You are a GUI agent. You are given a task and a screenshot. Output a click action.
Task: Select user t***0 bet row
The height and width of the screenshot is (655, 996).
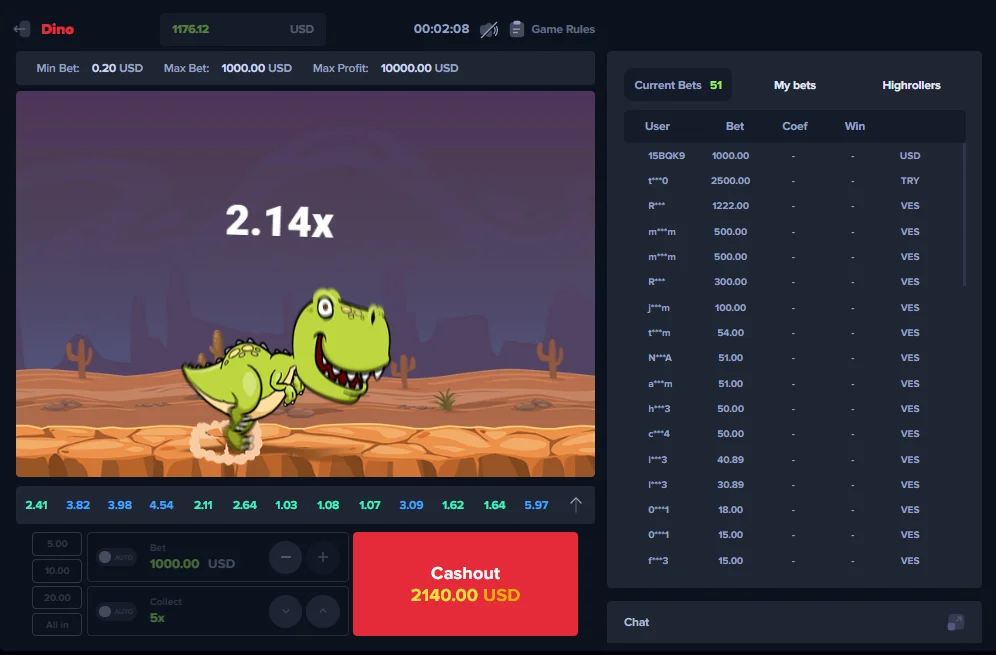[794, 180]
